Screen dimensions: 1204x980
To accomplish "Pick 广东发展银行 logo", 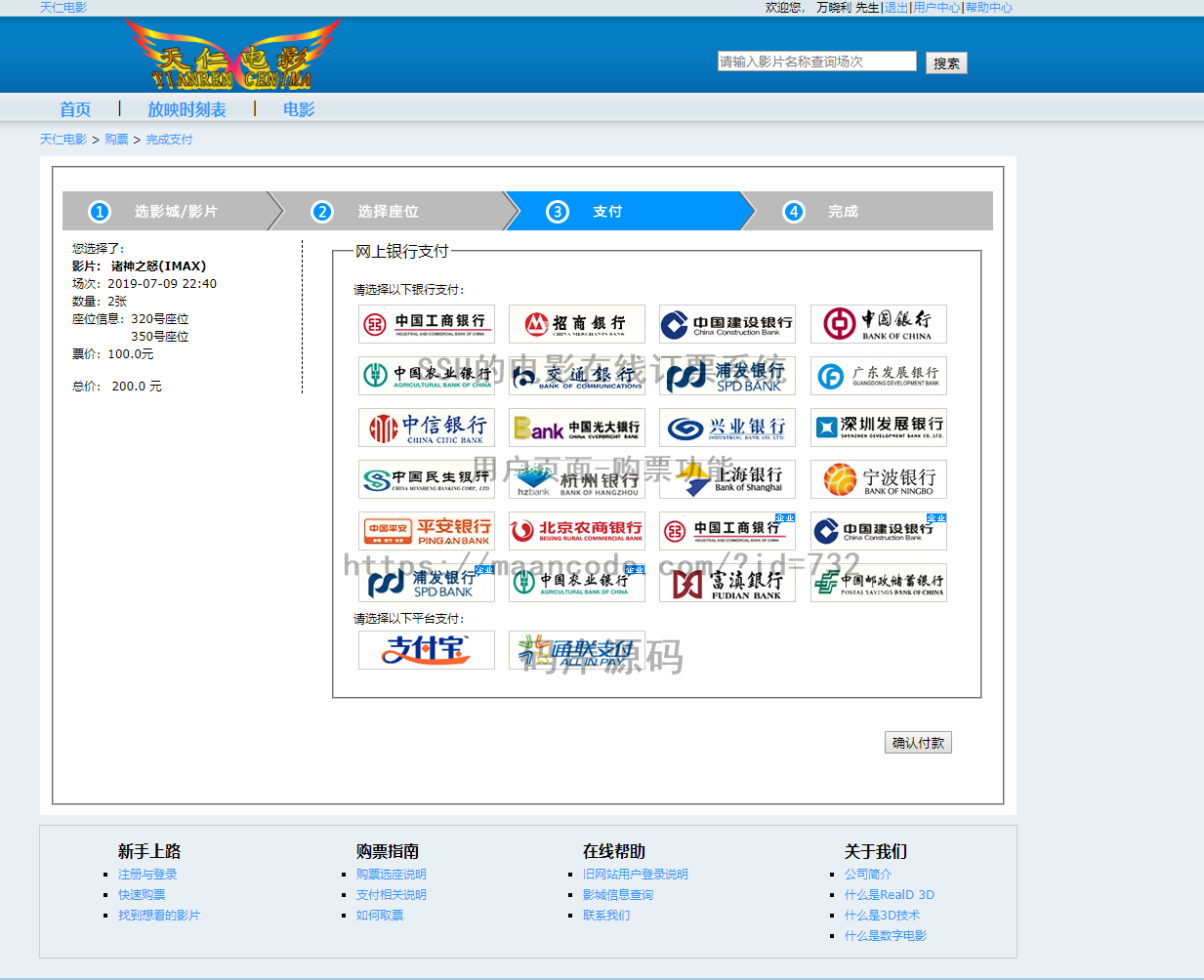I will pos(879,376).
